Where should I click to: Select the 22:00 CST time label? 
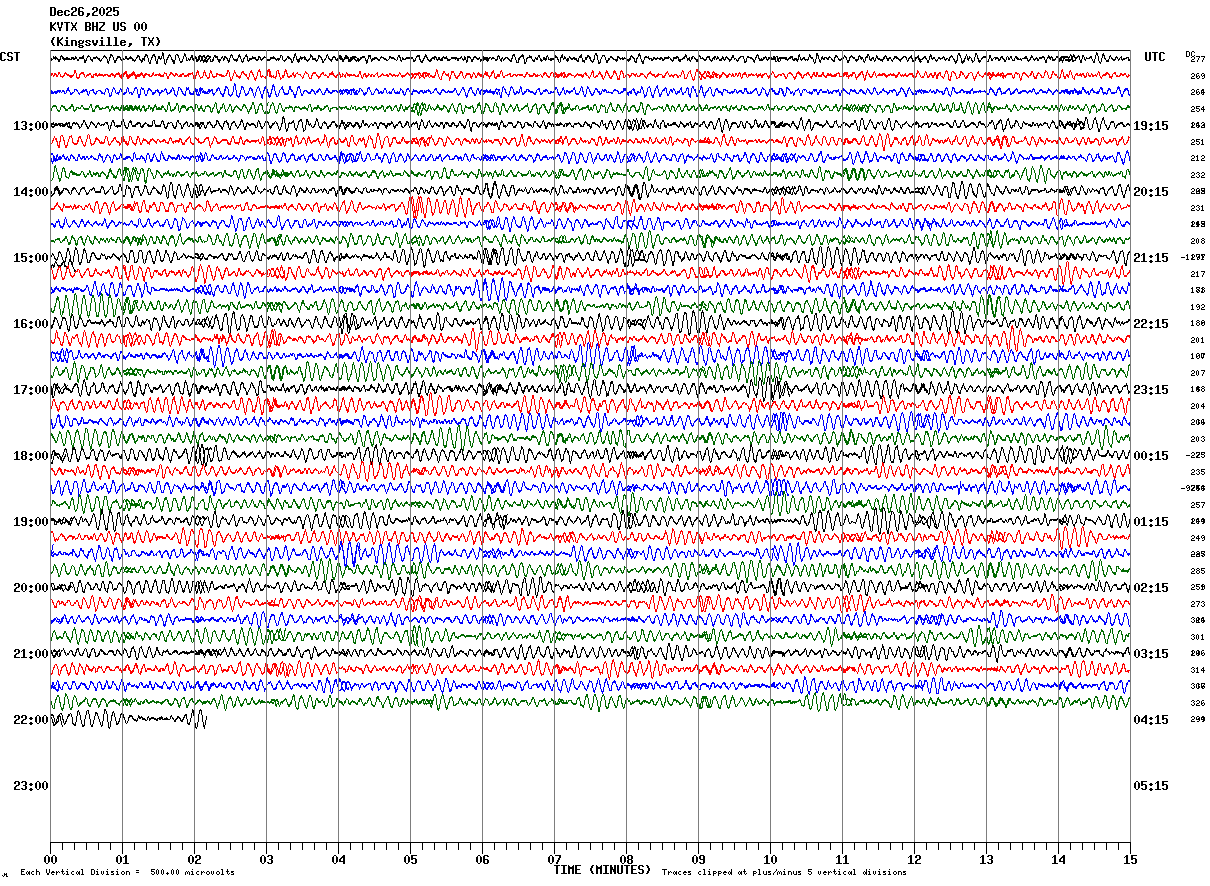click(30, 720)
